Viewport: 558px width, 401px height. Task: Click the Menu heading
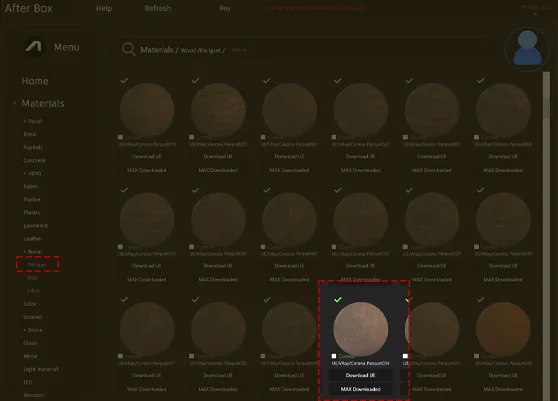(67, 47)
